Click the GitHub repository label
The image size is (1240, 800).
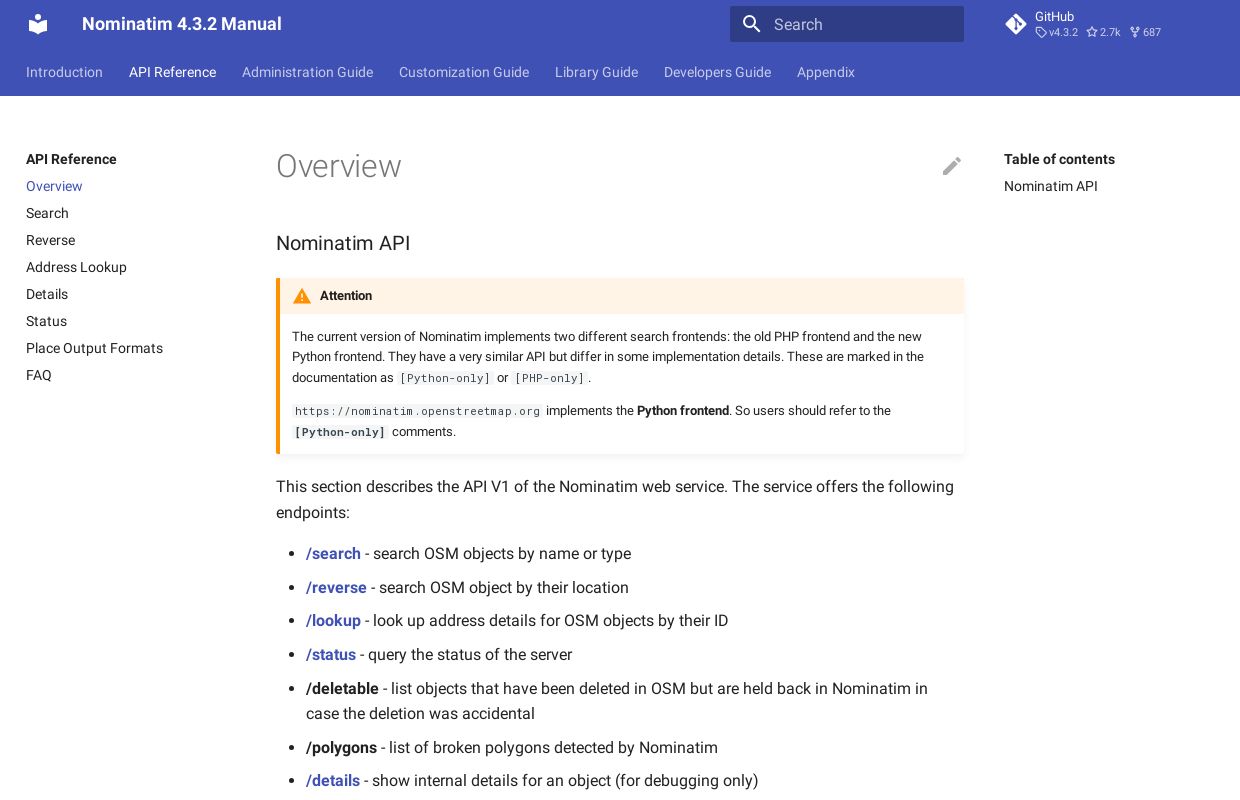coord(1054,17)
